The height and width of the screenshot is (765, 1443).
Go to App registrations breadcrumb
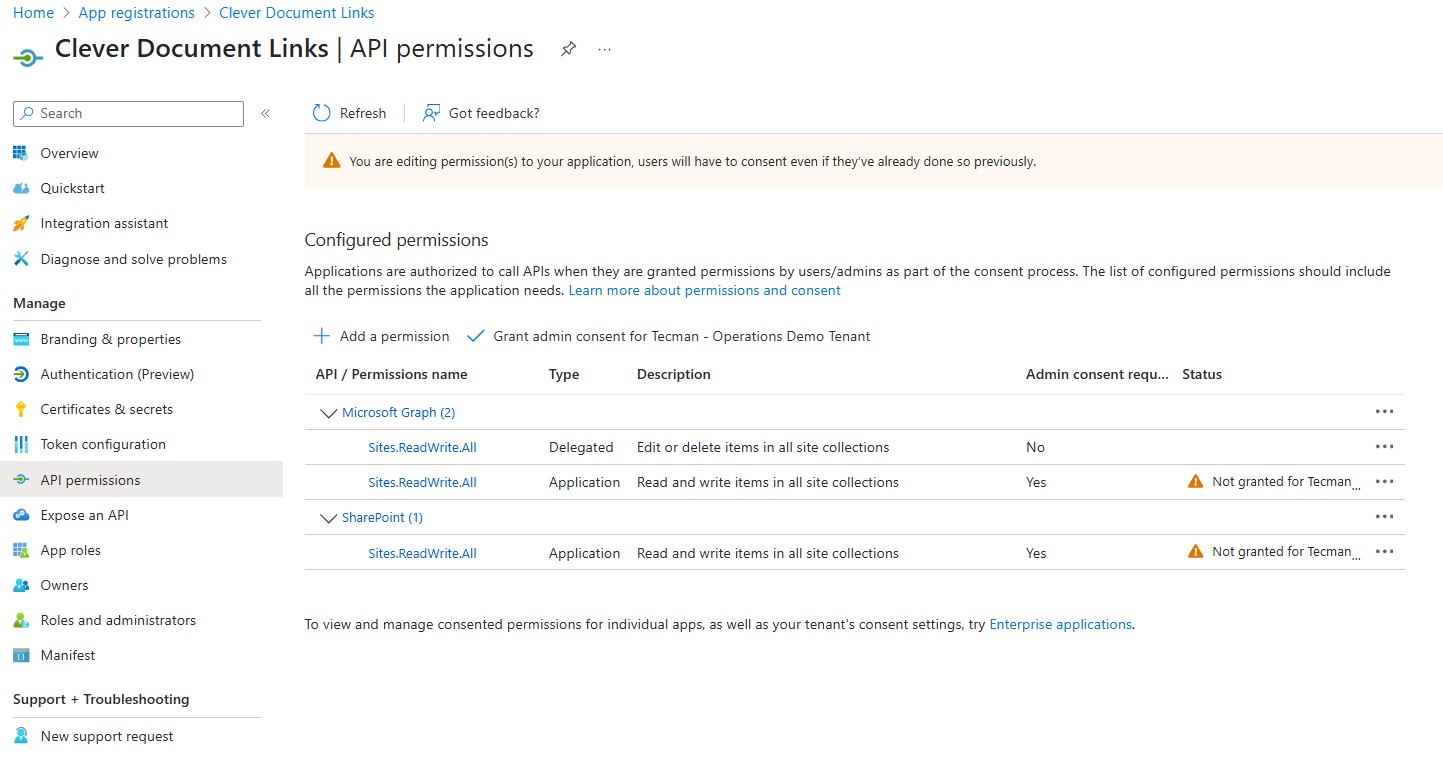click(x=136, y=13)
